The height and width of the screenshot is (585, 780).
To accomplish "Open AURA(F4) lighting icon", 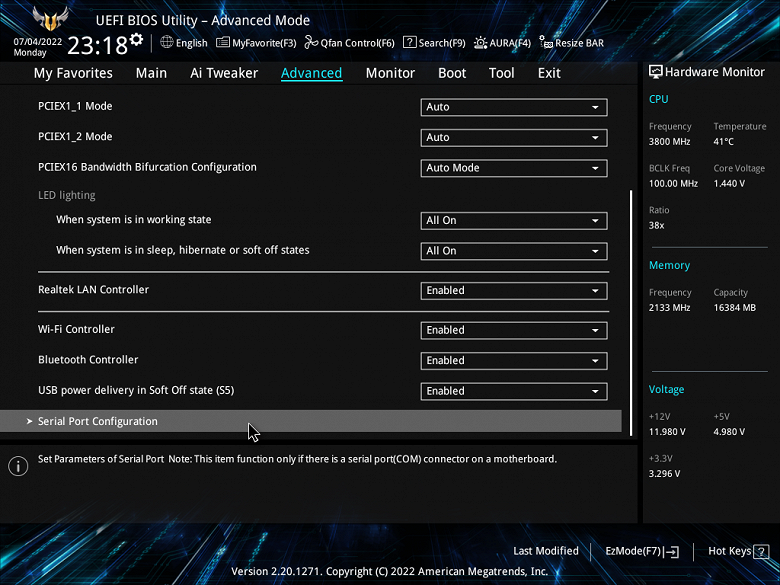I will (x=480, y=43).
